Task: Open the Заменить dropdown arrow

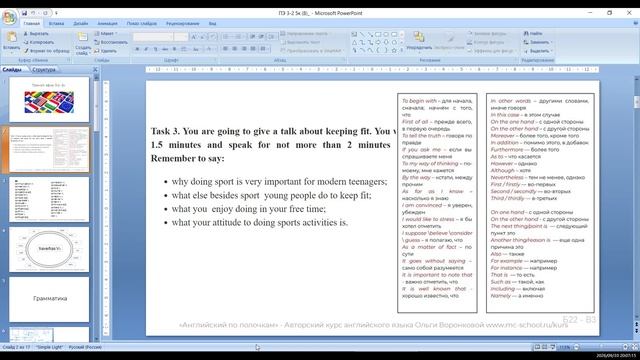Action: pos(551,42)
